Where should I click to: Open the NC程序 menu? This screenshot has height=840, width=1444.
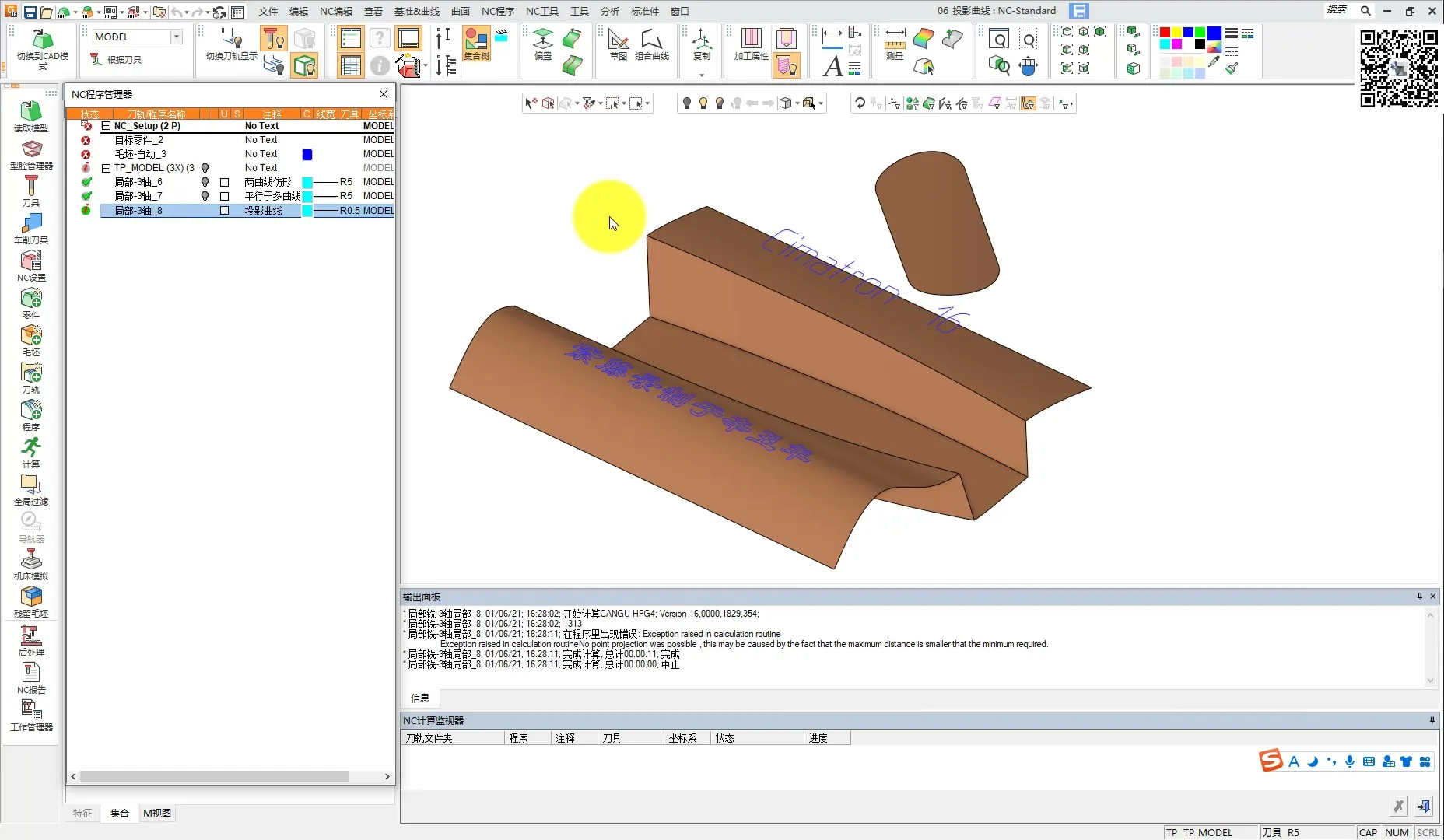497,11
